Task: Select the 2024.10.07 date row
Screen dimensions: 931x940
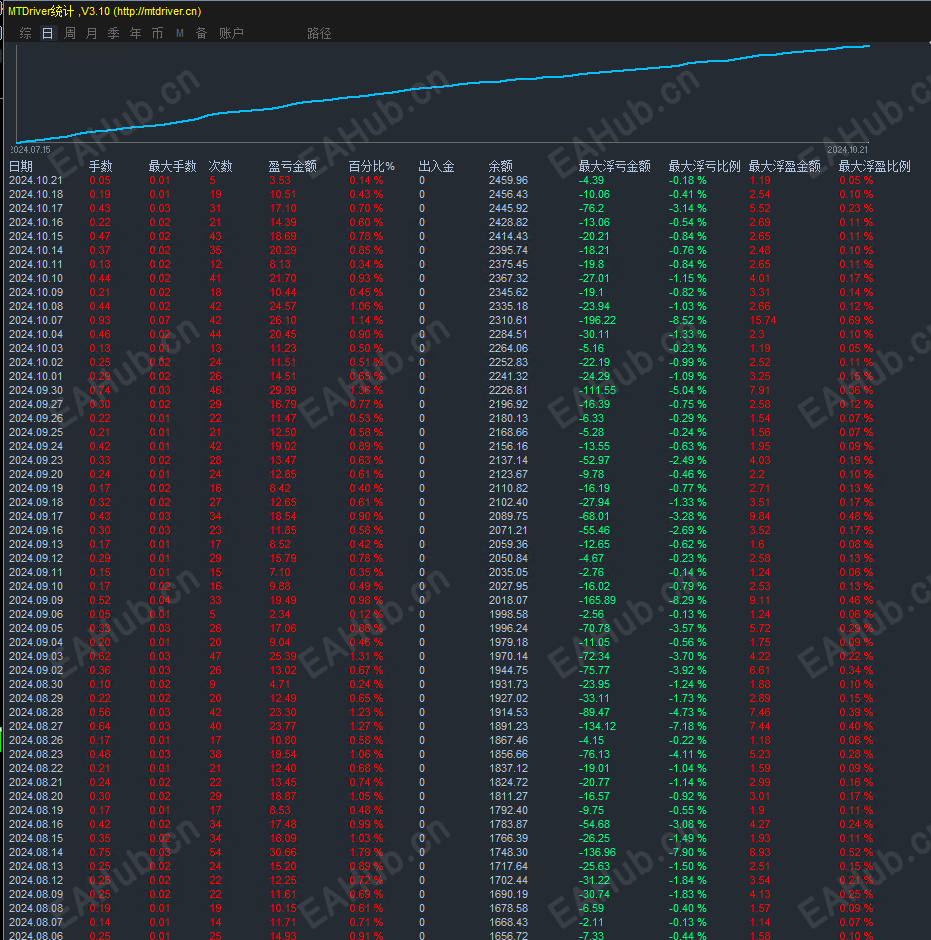Action: tap(36, 320)
